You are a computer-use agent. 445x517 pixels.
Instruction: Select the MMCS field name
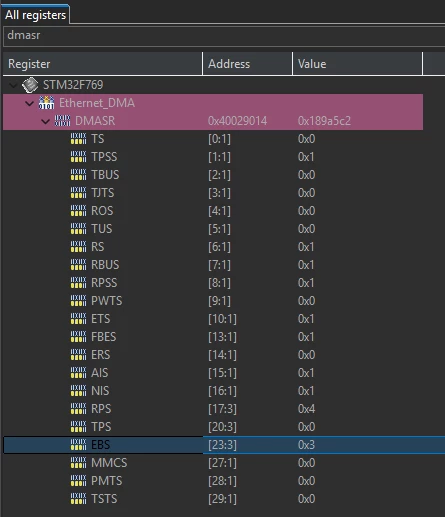[109, 463]
